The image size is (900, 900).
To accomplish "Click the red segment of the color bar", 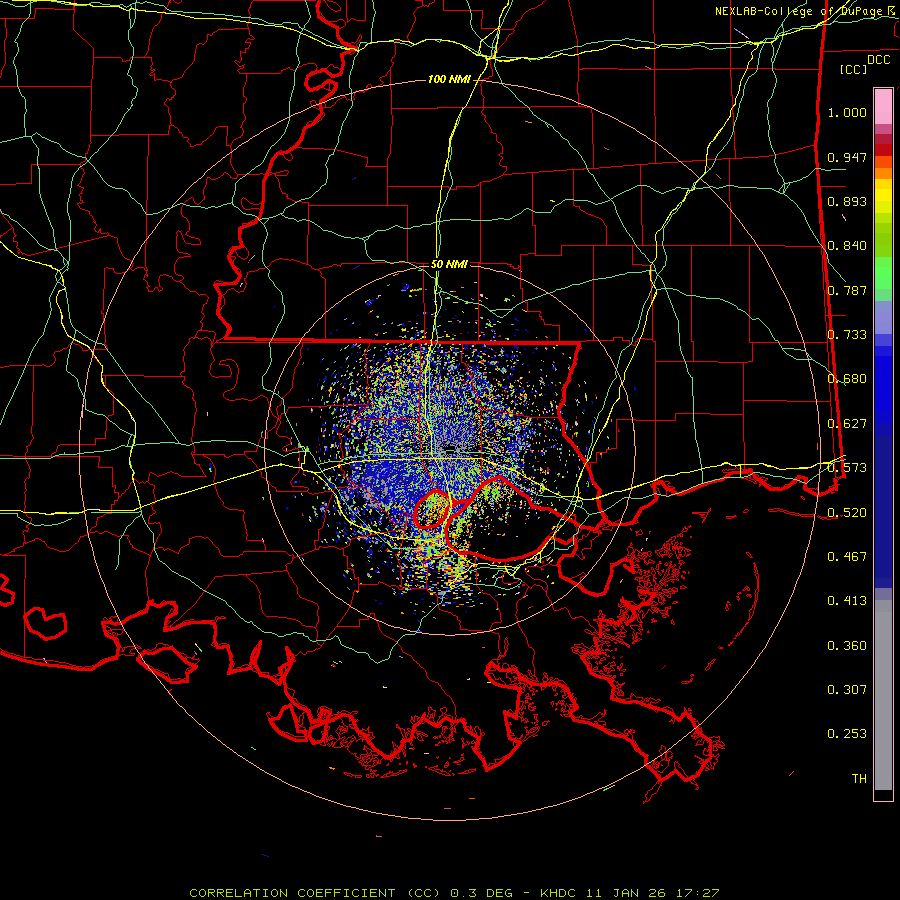I will coord(883,149).
